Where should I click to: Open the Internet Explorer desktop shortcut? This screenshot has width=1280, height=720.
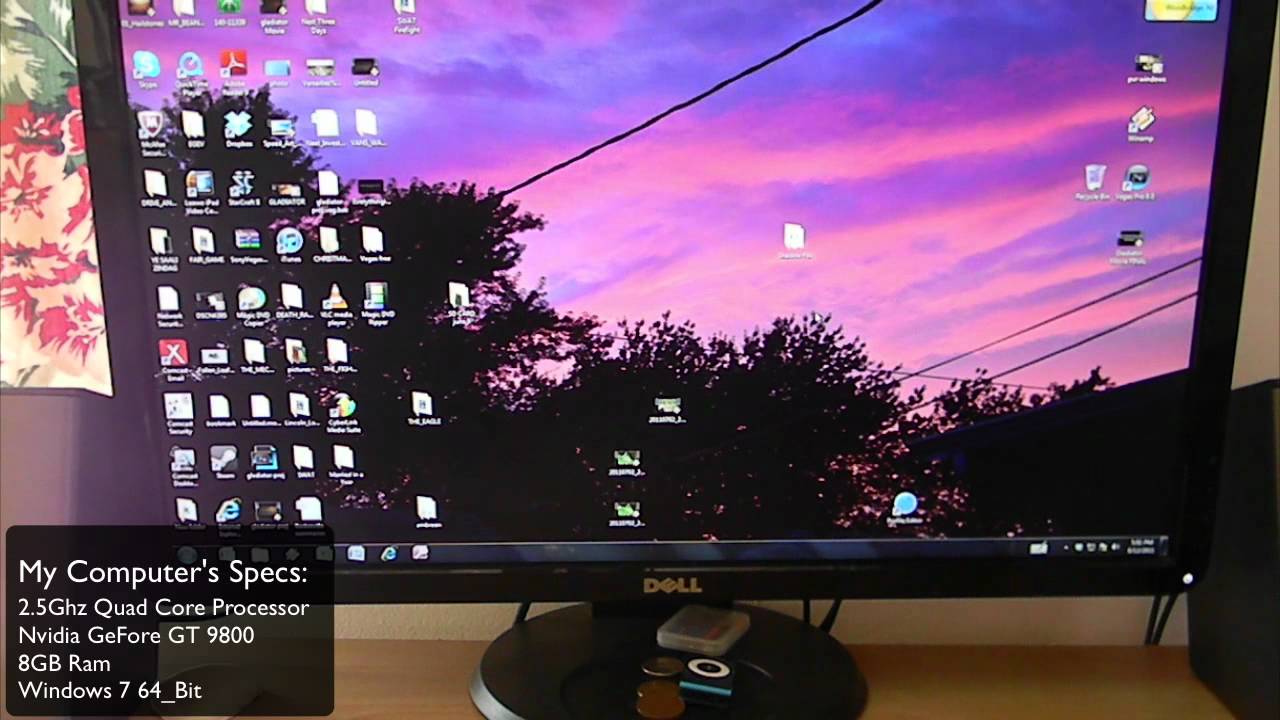click(x=228, y=514)
